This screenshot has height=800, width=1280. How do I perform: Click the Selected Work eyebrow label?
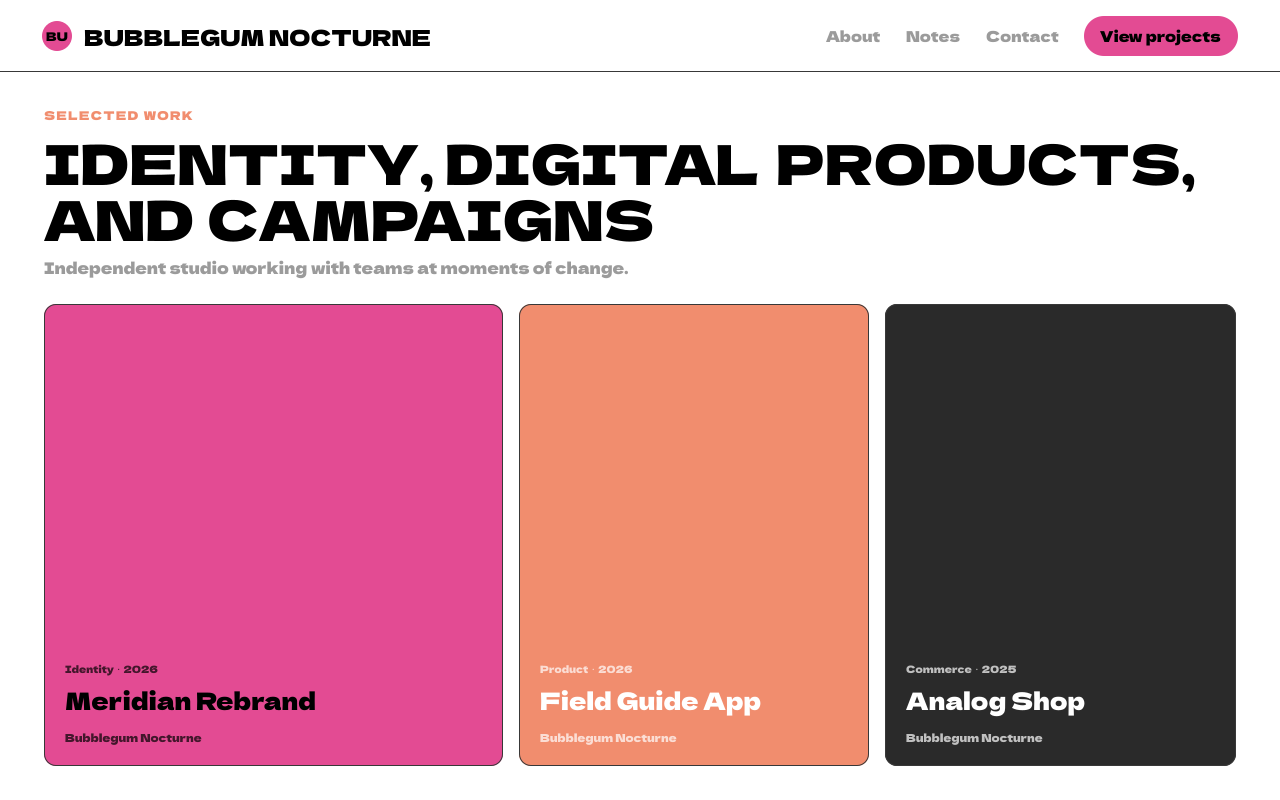(119, 116)
